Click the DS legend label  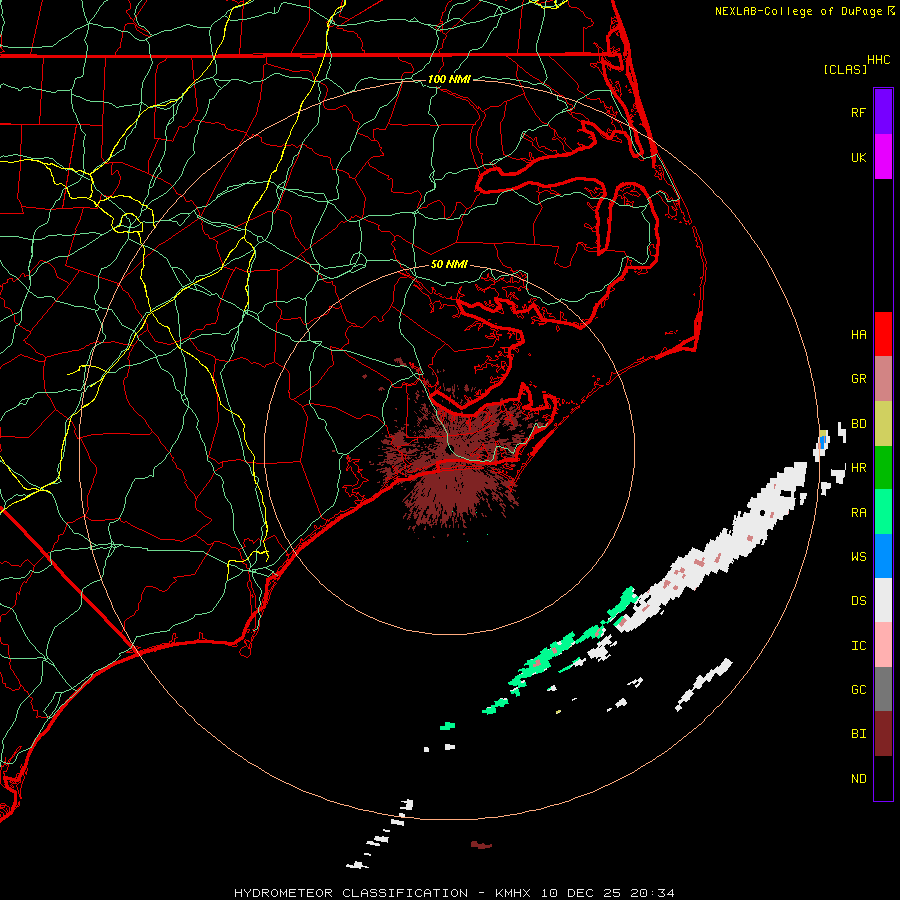point(858,600)
